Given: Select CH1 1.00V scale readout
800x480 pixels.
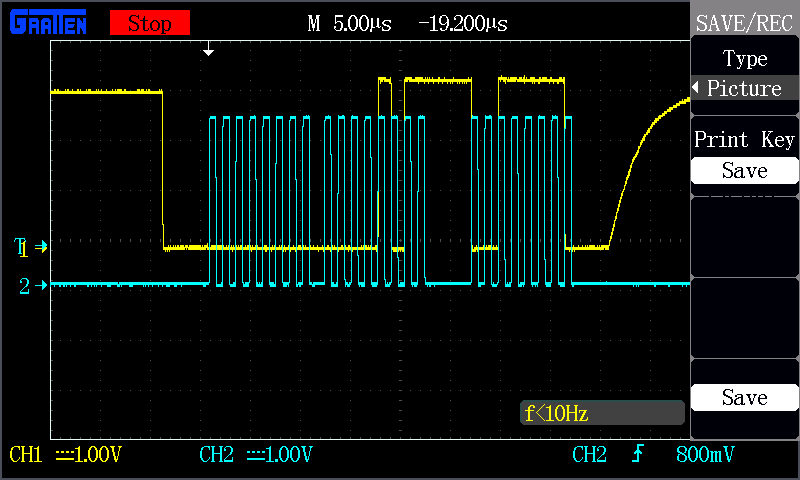Looking at the screenshot, I should pyautogui.click(x=65, y=454).
